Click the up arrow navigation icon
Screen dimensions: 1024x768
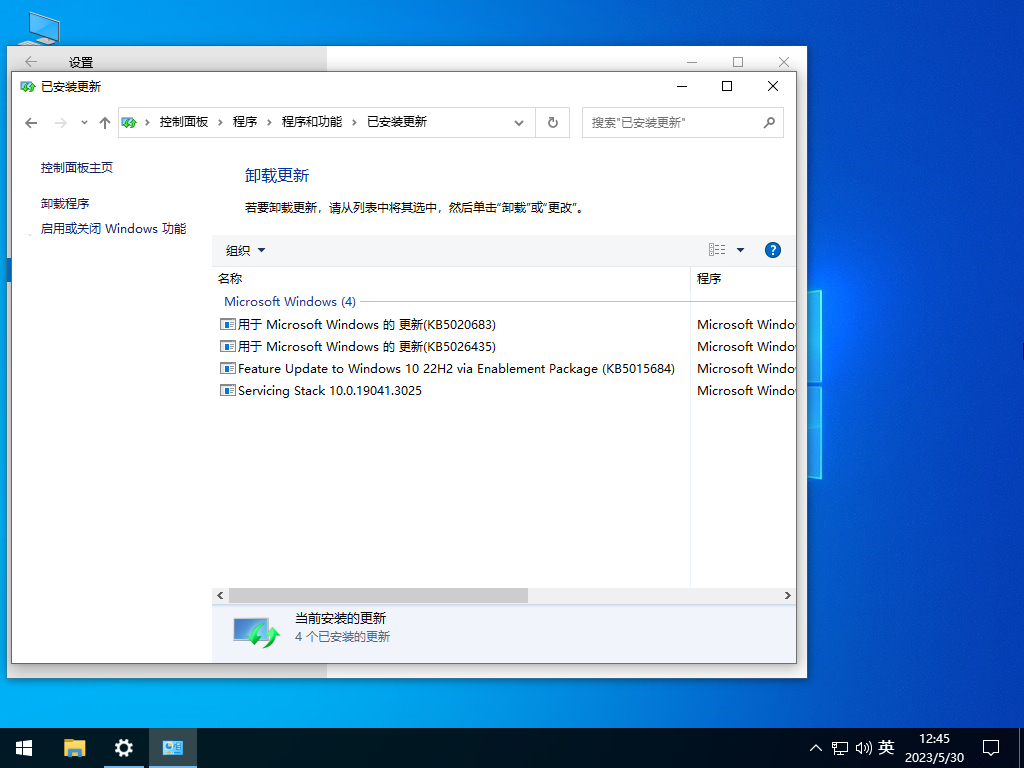104,122
